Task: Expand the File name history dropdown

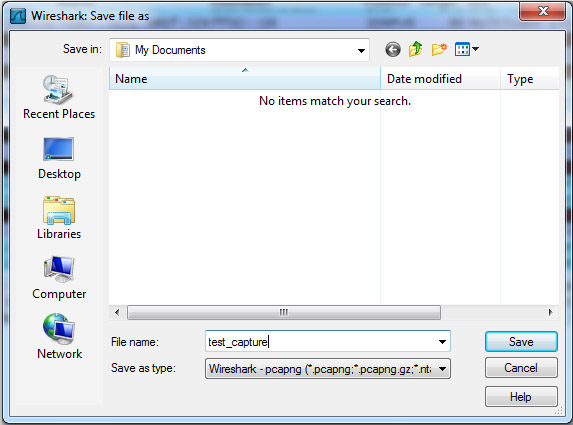Action: (442, 342)
